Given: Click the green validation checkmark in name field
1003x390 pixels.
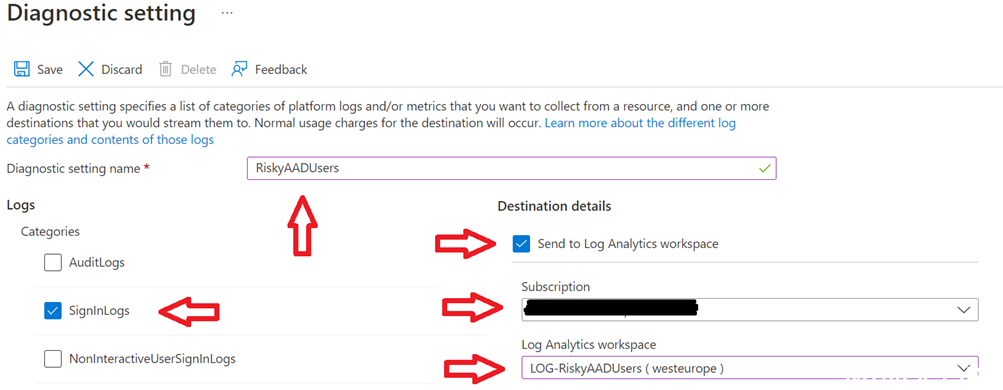Looking at the screenshot, I should tap(764, 169).
